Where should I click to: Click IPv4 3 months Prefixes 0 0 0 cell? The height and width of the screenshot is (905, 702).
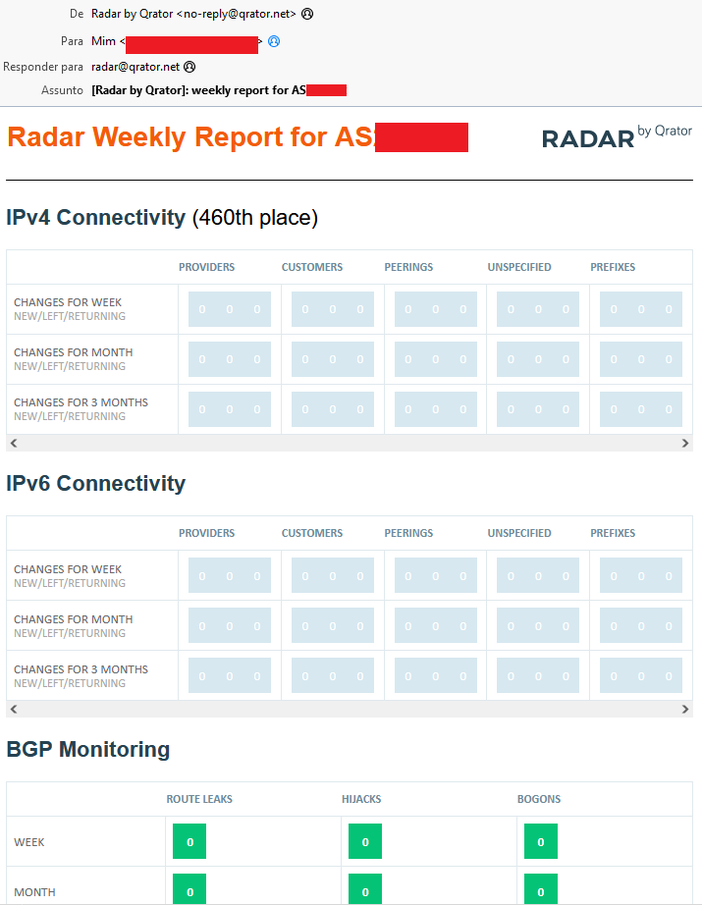point(641,409)
